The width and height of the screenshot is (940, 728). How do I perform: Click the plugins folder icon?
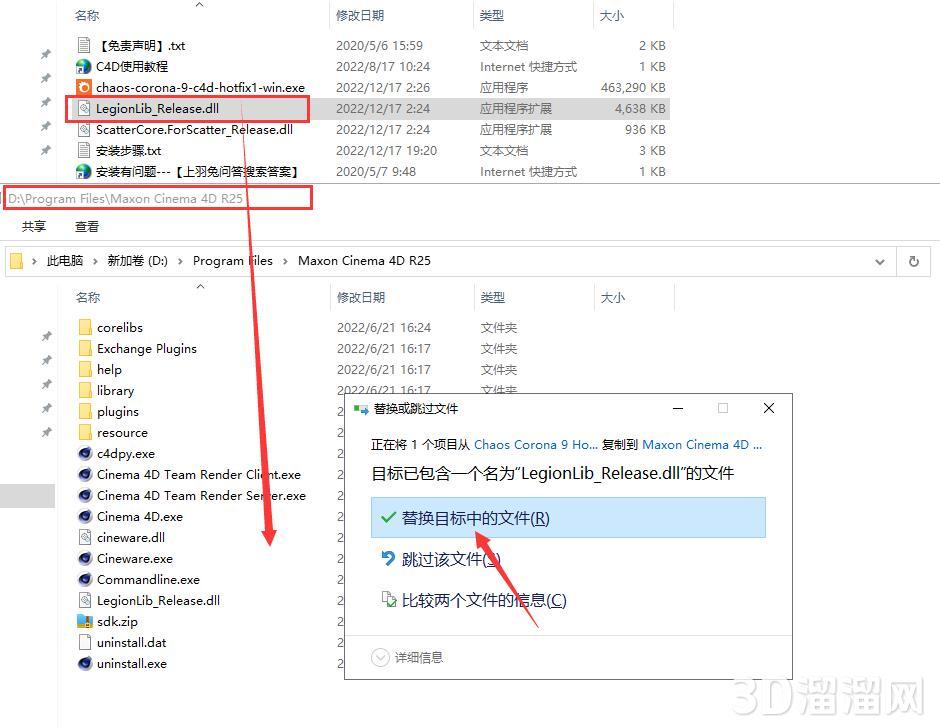coord(85,412)
